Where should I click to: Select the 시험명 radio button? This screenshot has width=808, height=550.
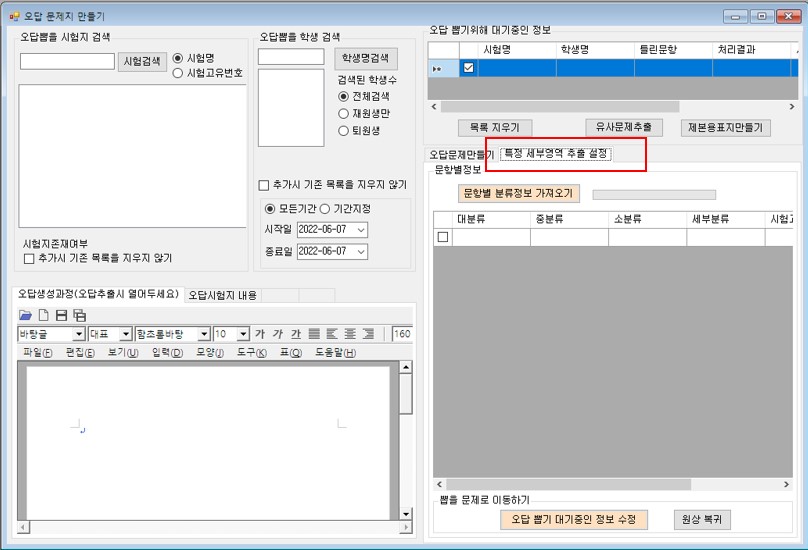tap(178, 58)
